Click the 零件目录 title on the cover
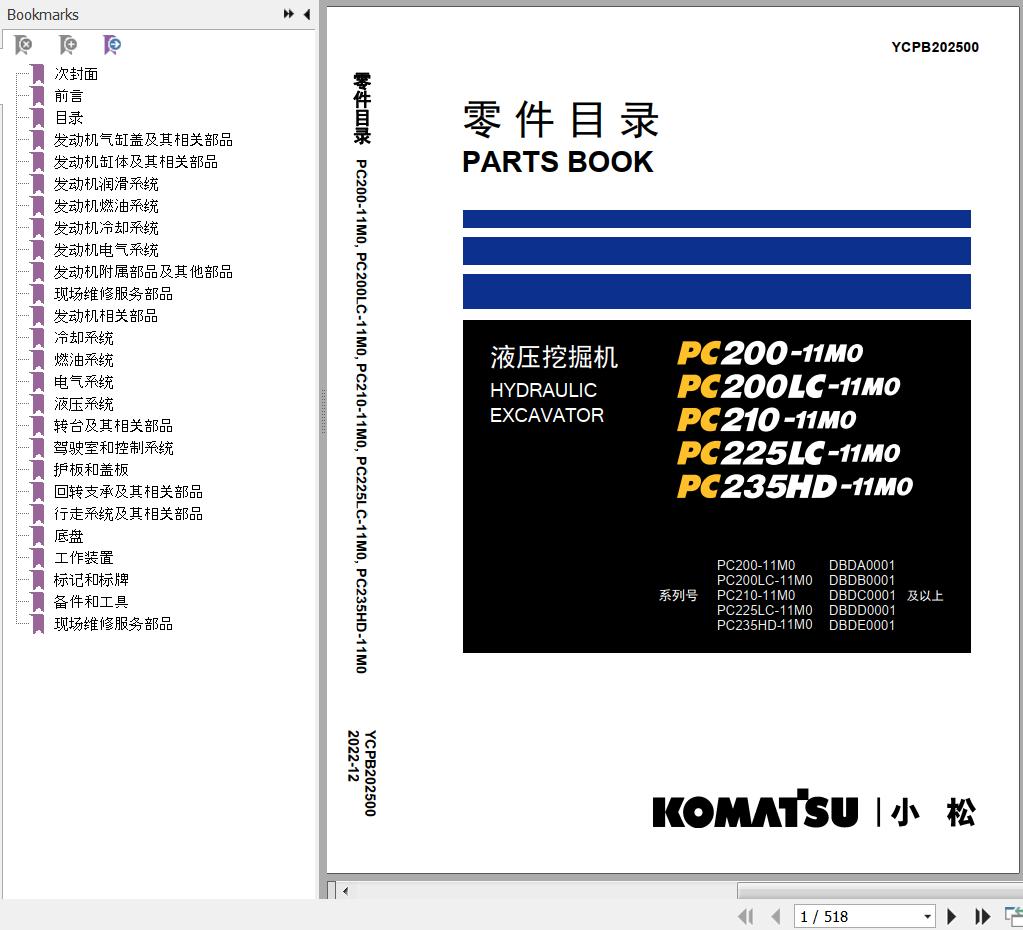 (561, 120)
